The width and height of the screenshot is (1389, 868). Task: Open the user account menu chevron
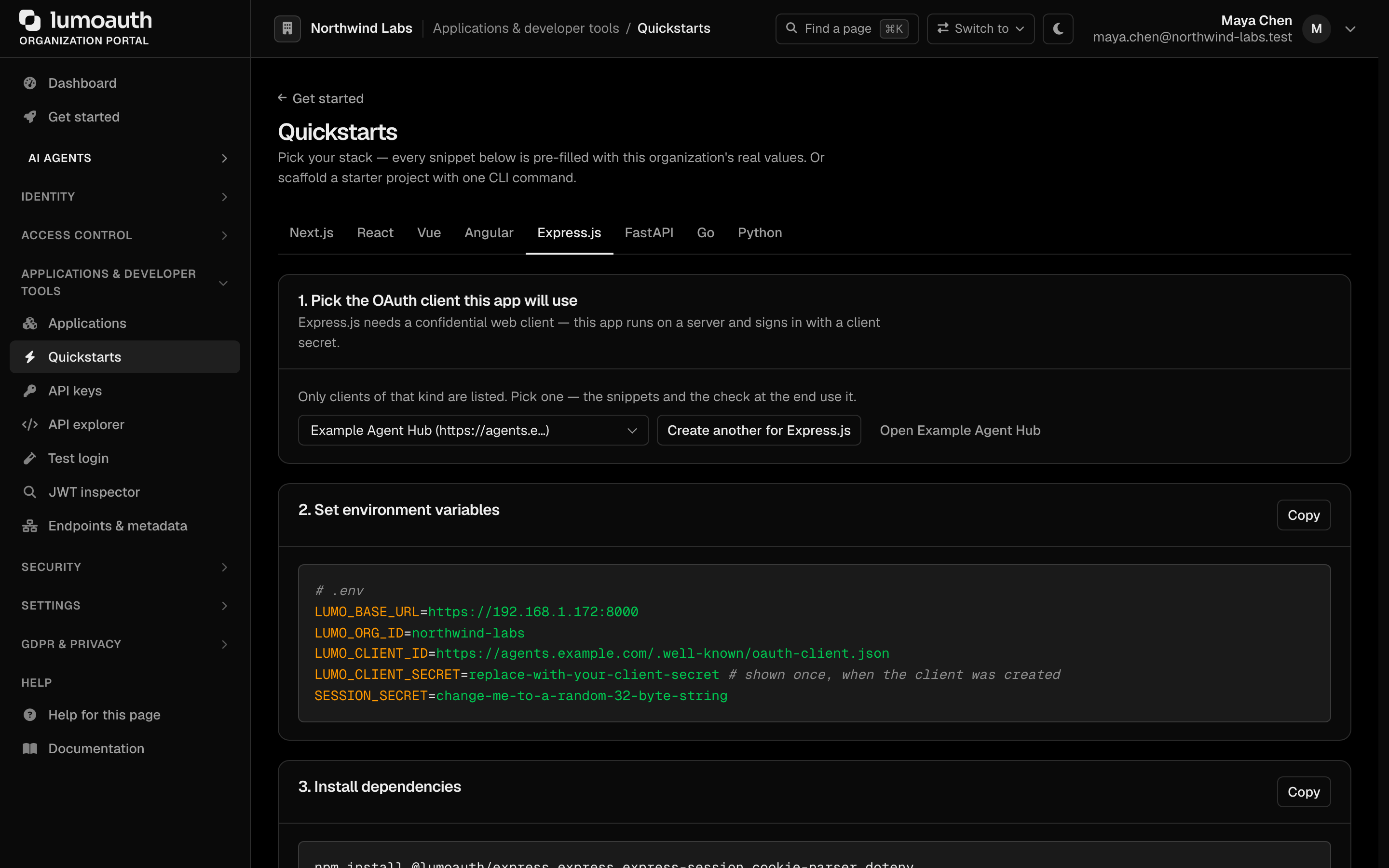[x=1350, y=29]
